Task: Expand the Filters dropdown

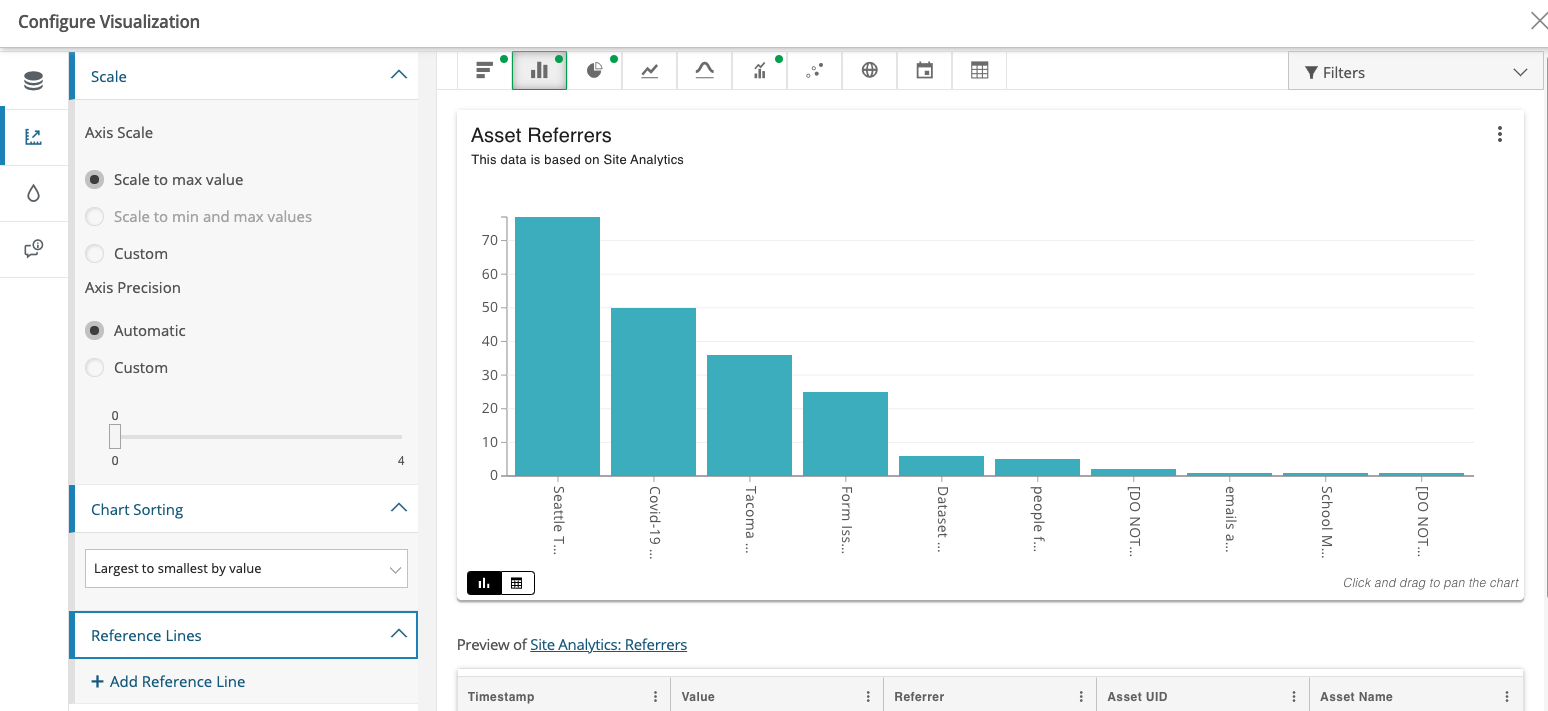Action: click(x=1417, y=72)
